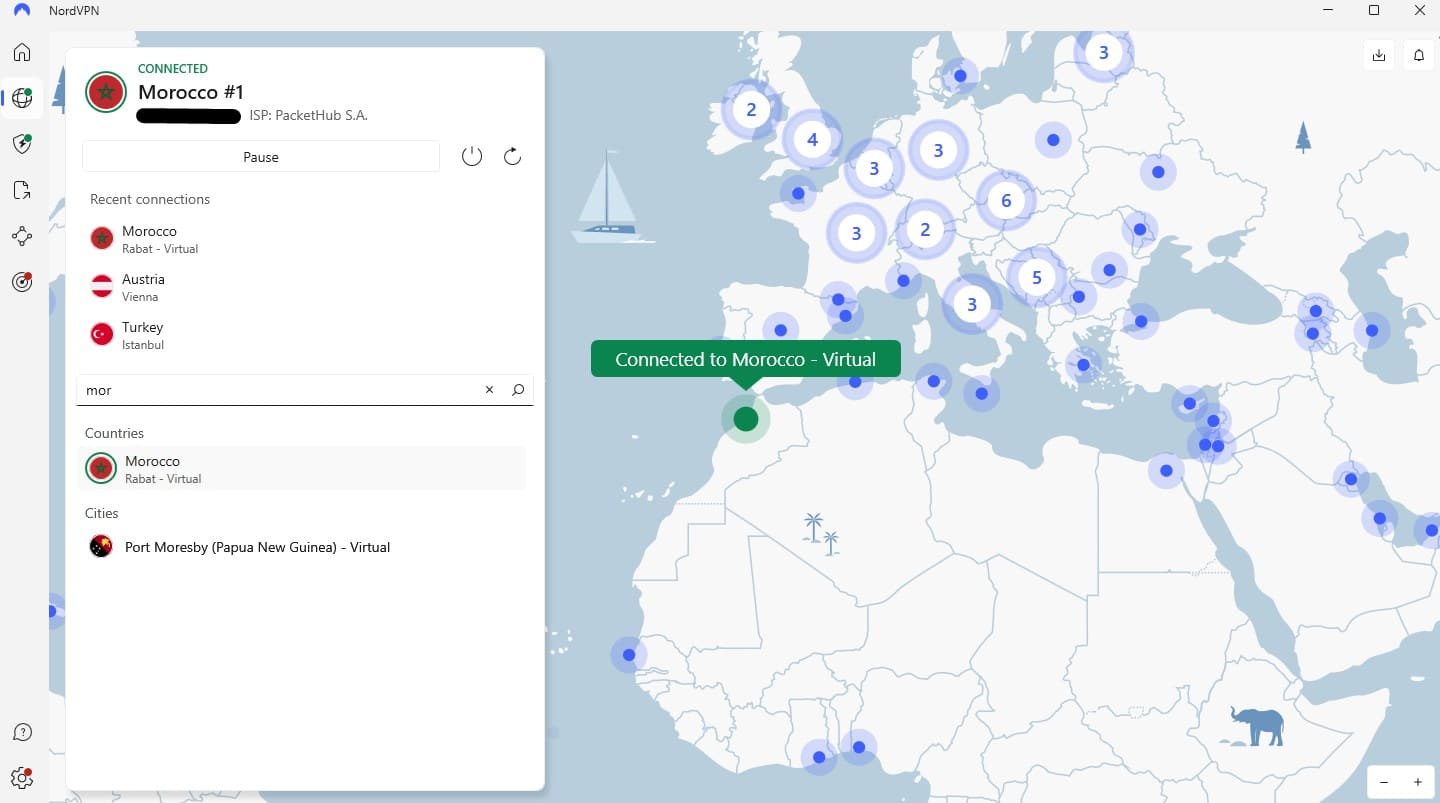The width and height of the screenshot is (1440, 803).
Task: Open the help question mark icon
Action: pyautogui.click(x=22, y=732)
